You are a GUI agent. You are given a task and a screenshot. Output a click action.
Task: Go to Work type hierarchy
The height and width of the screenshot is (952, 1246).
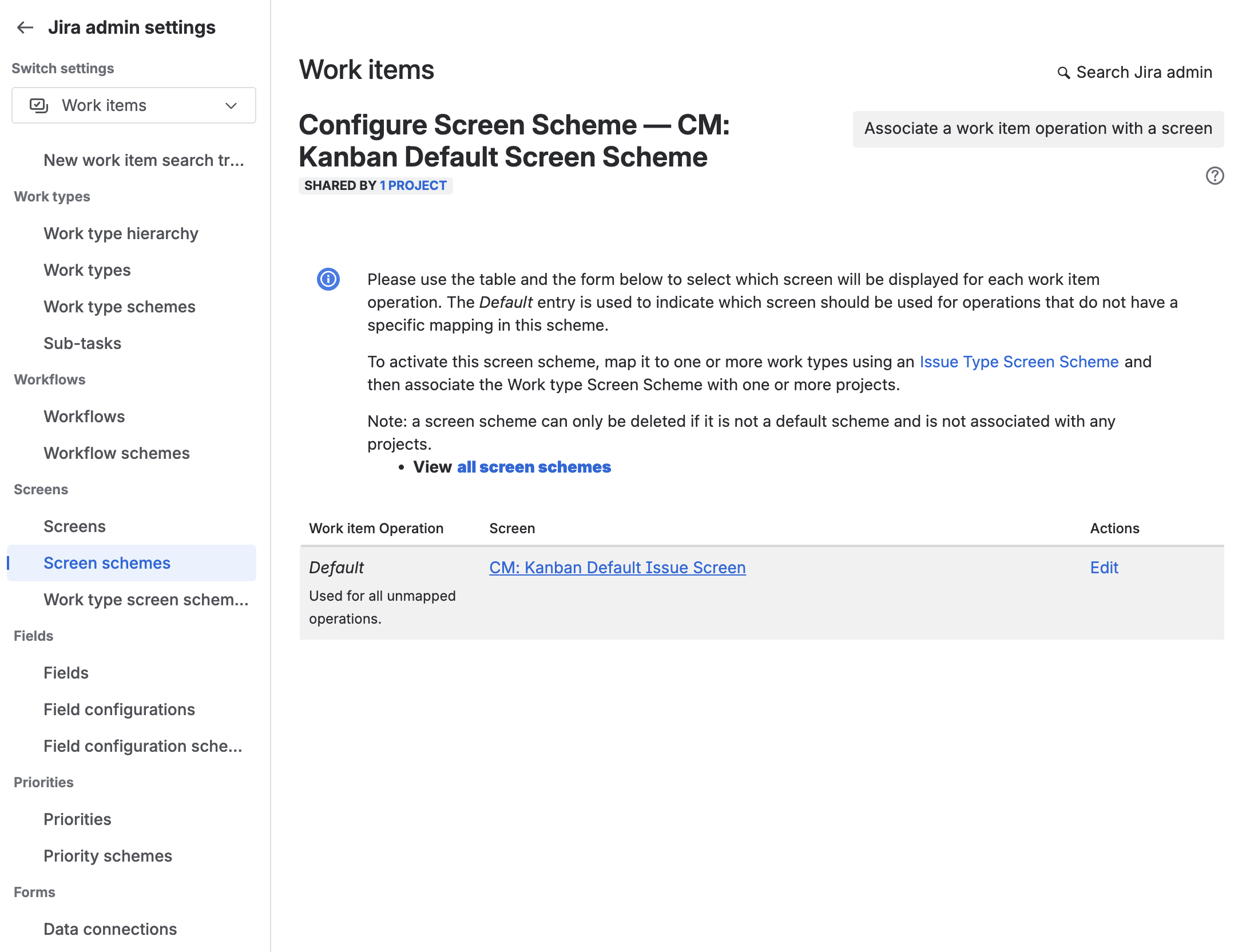coord(121,233)
